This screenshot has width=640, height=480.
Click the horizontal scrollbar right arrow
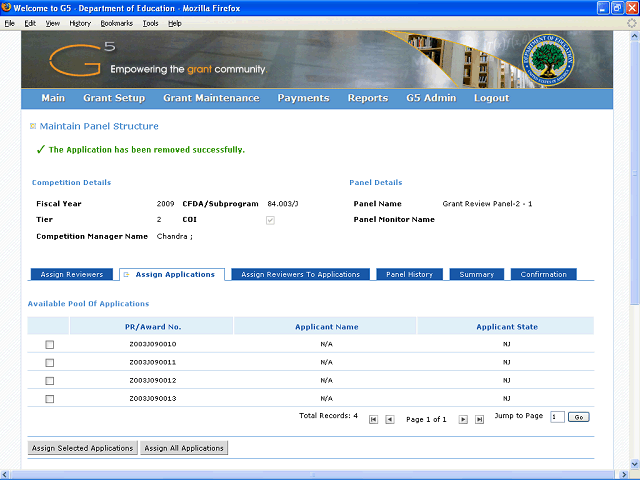(623, 475)
